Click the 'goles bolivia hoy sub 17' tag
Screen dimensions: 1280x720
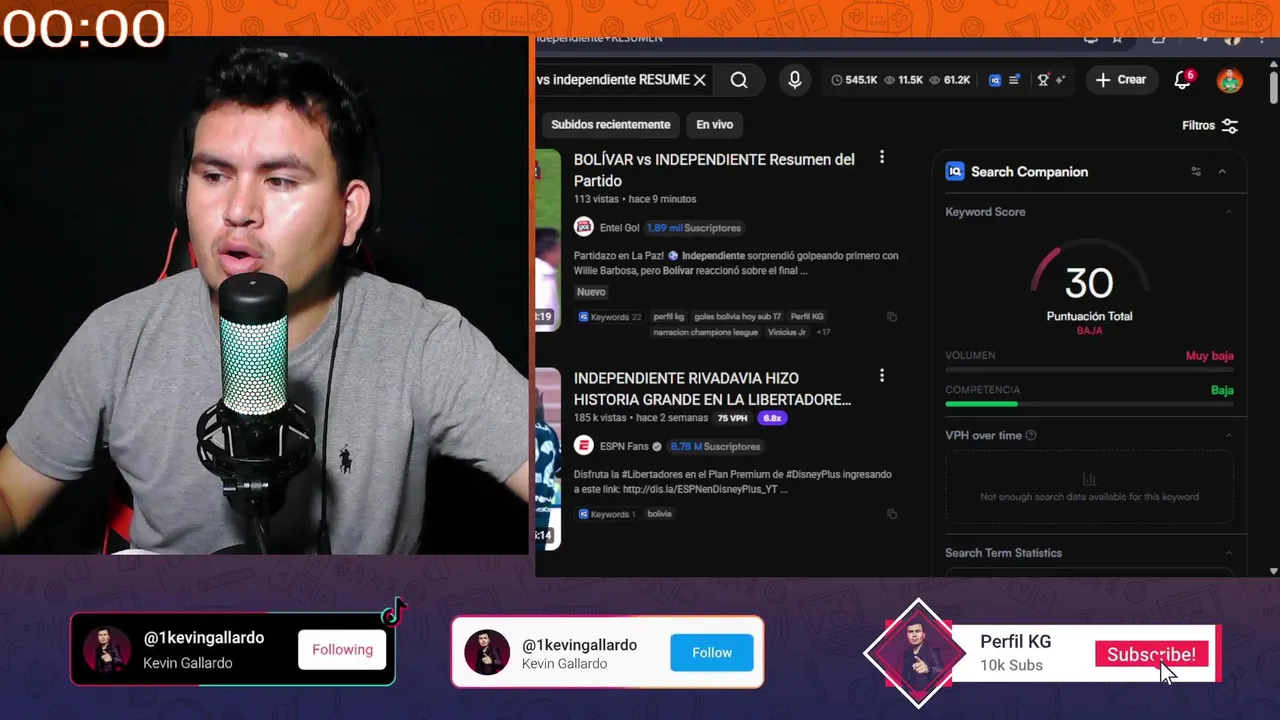tap(738, 317)
